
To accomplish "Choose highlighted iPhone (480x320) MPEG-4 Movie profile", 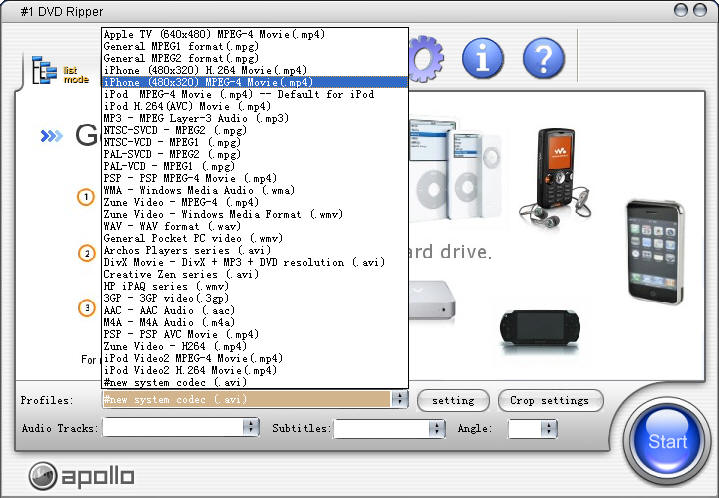I will pyautogui.click(x=254, y=82).
